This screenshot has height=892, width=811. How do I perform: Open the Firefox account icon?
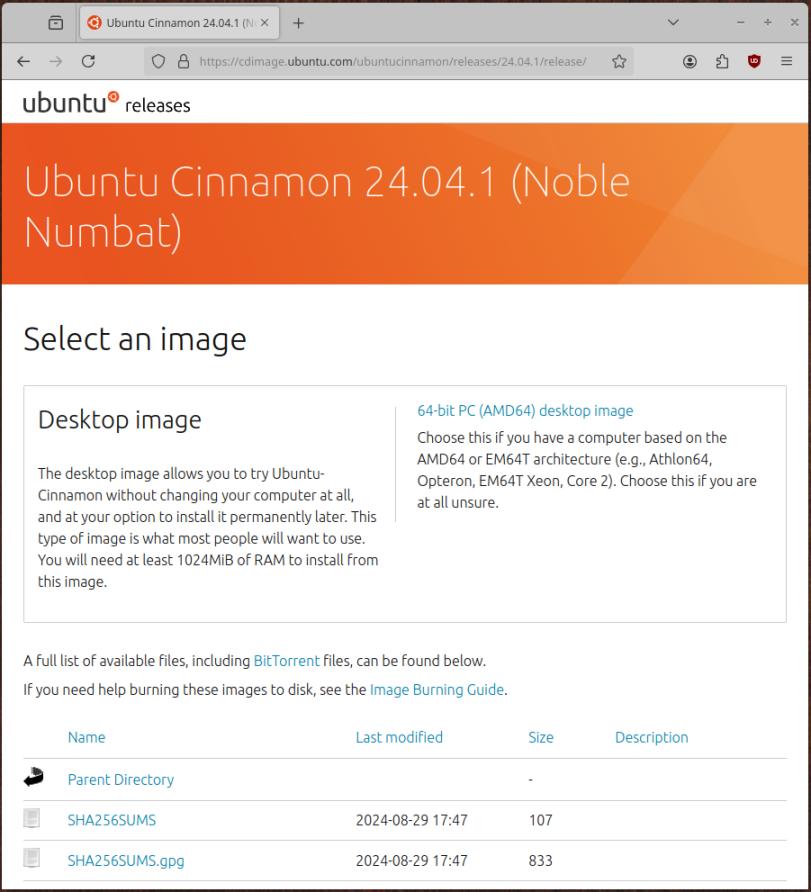pyautogui.click(x=690, y=61)
